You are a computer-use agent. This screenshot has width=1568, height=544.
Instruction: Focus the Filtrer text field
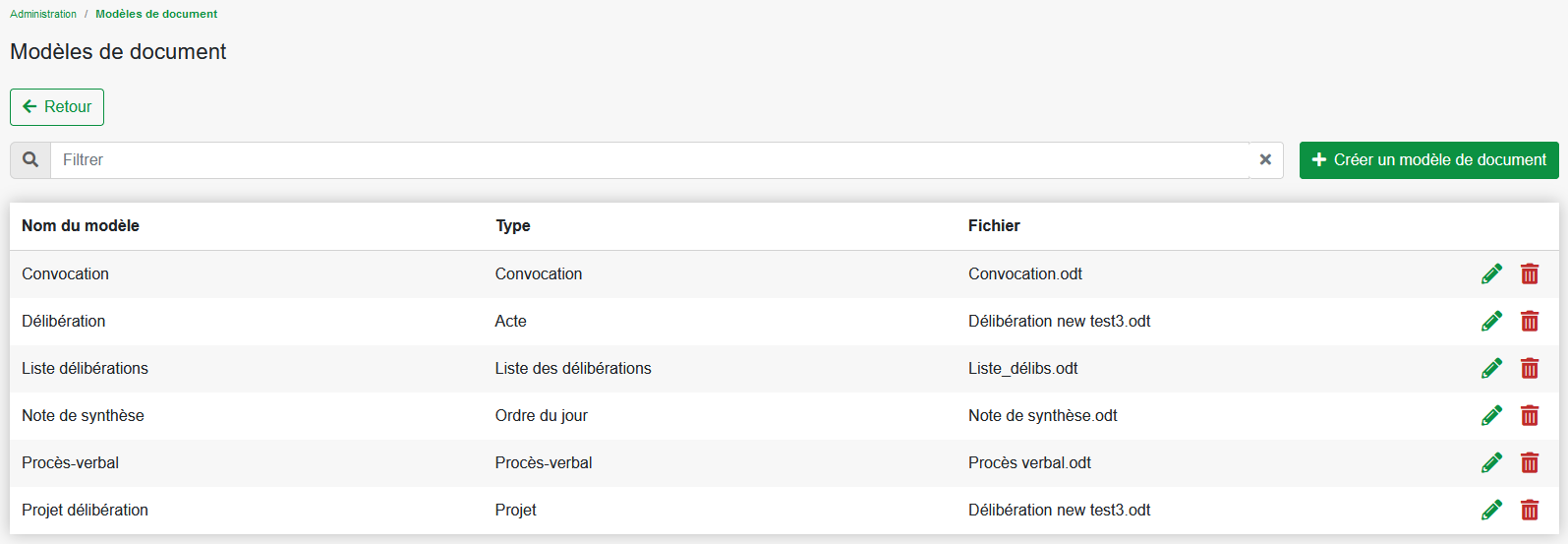coord(649,159)
